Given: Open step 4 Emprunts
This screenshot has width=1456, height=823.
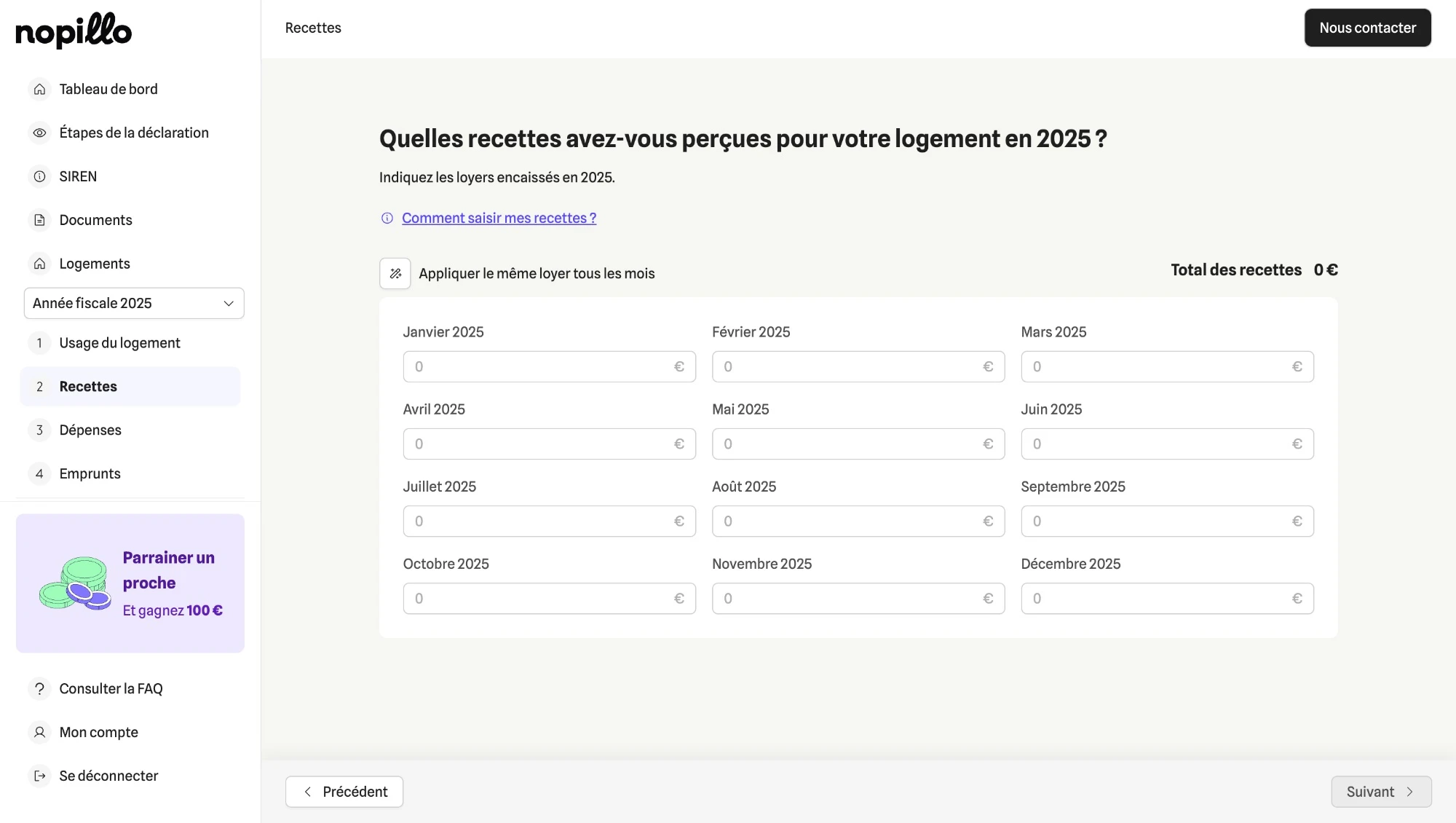Looking at the screenshot, I should (x=90, y=473).
